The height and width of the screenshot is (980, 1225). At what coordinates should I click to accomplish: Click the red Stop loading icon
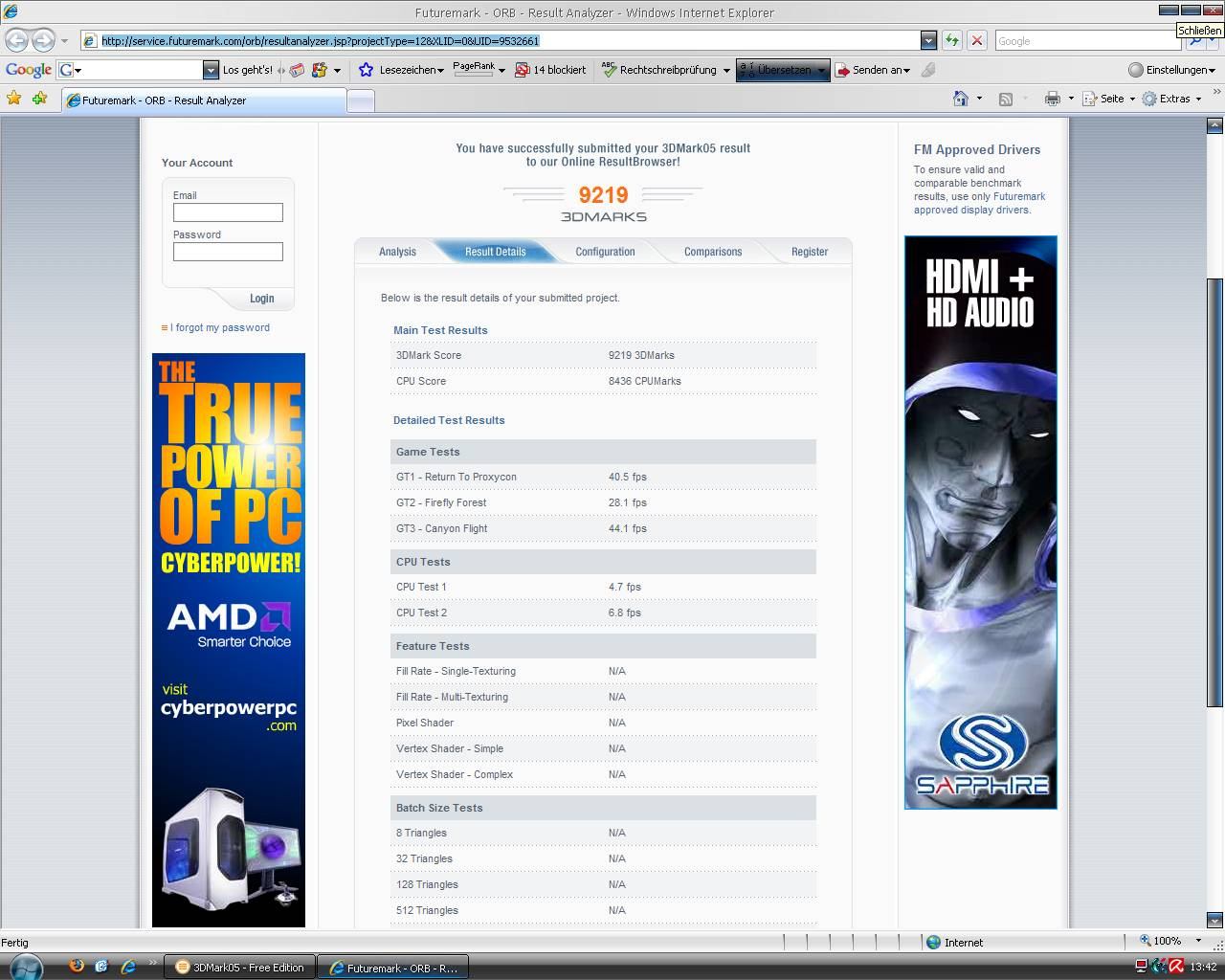(976, 40)
